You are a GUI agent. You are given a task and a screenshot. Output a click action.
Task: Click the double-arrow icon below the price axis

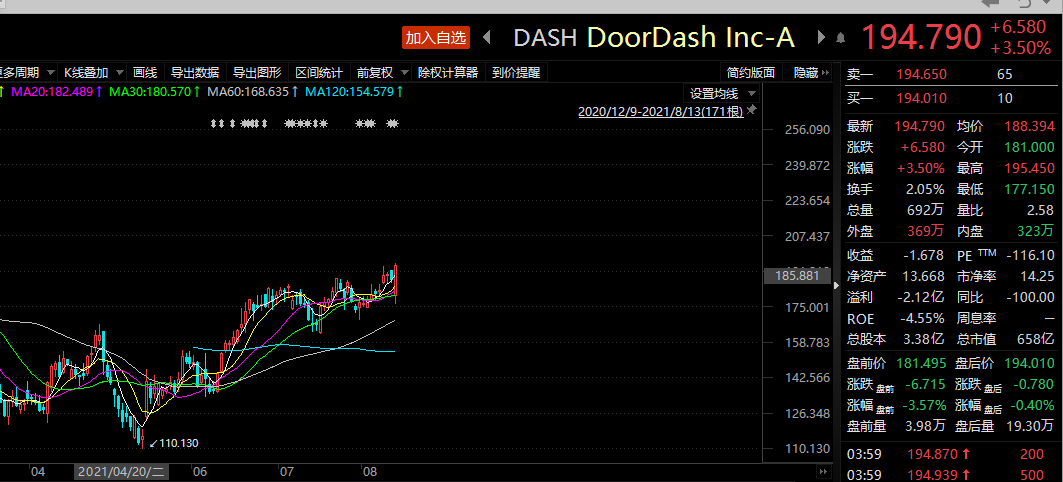click(x=824, y=470)
